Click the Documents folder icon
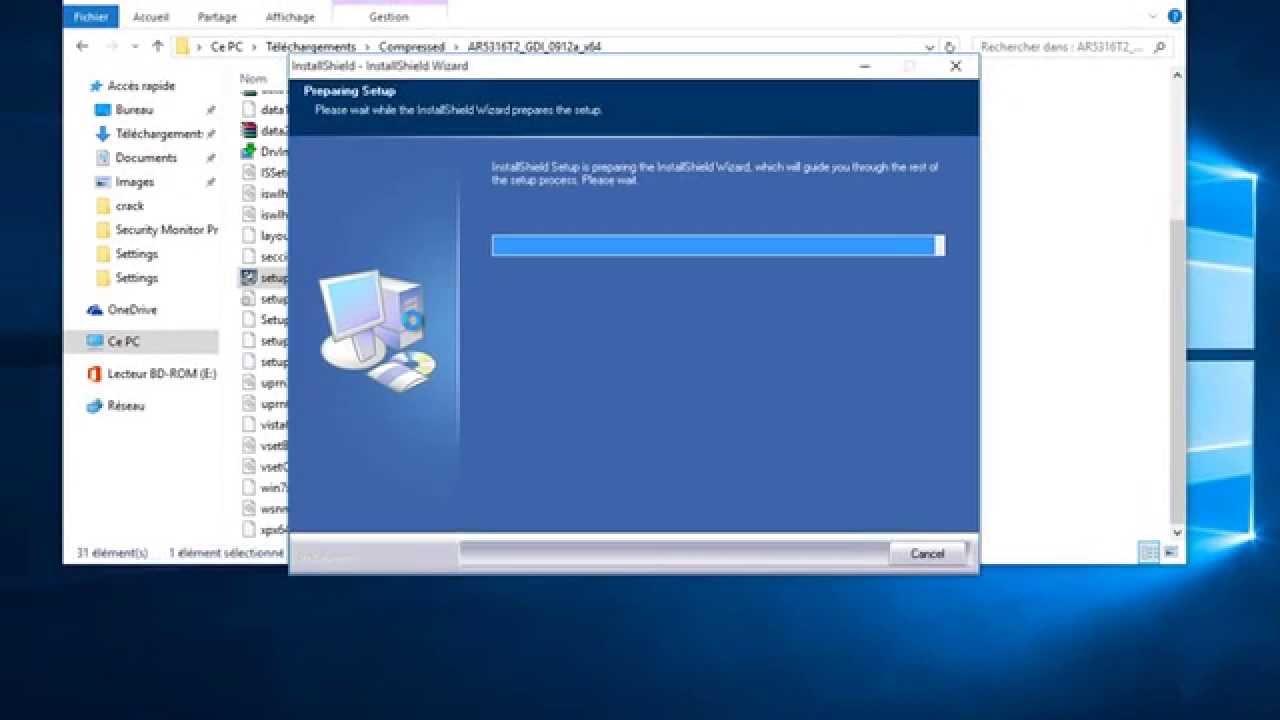Screen dimensions: 1280x720 click(102, 158)
